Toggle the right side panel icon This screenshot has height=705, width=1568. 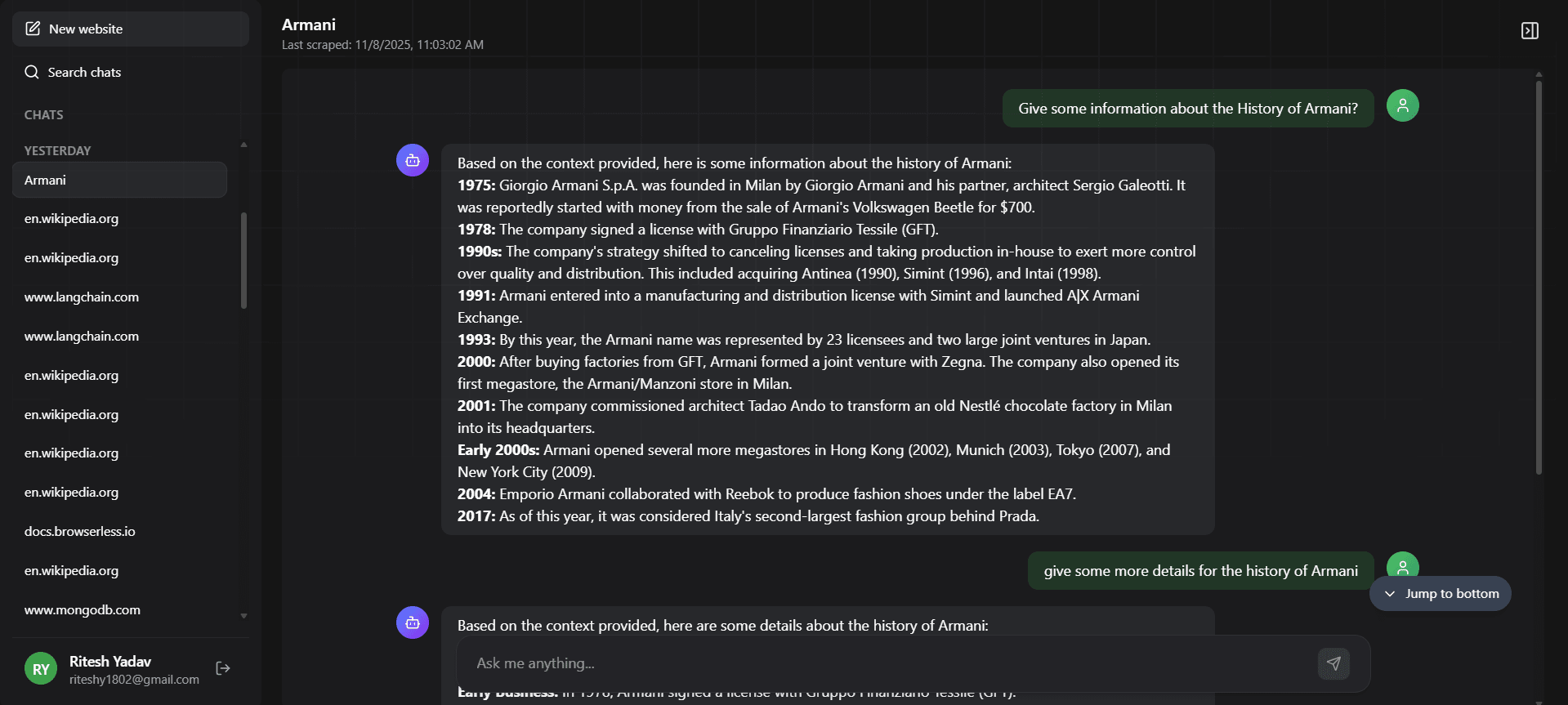coord(1530,31)
